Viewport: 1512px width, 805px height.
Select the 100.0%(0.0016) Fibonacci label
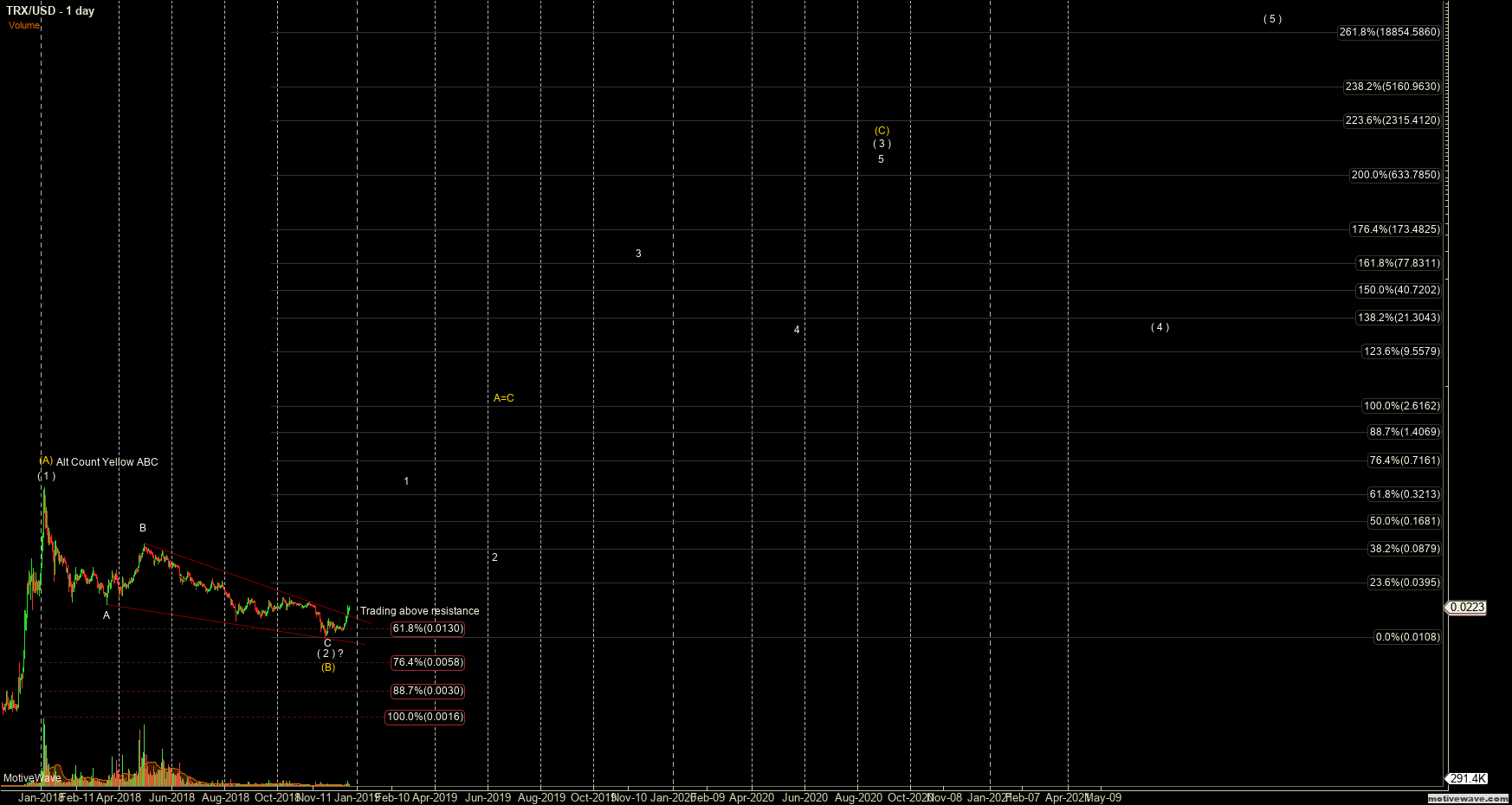pos(424,717)
